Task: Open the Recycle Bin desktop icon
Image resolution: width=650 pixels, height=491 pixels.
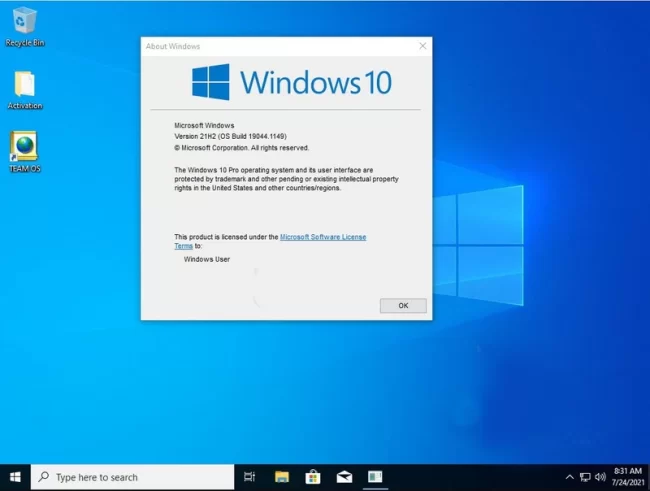Action: [x=24, y=22]
